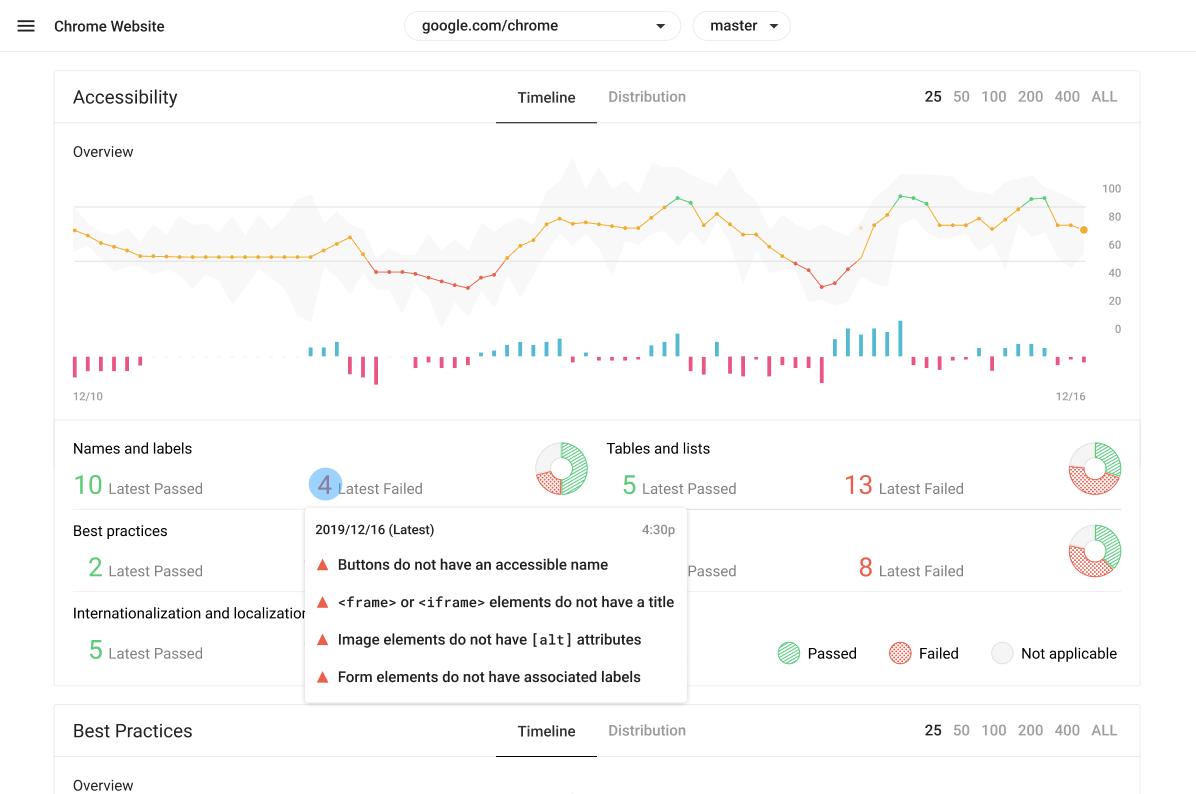
Task: Click warning icon for Form elements labels
Action: 323,677
